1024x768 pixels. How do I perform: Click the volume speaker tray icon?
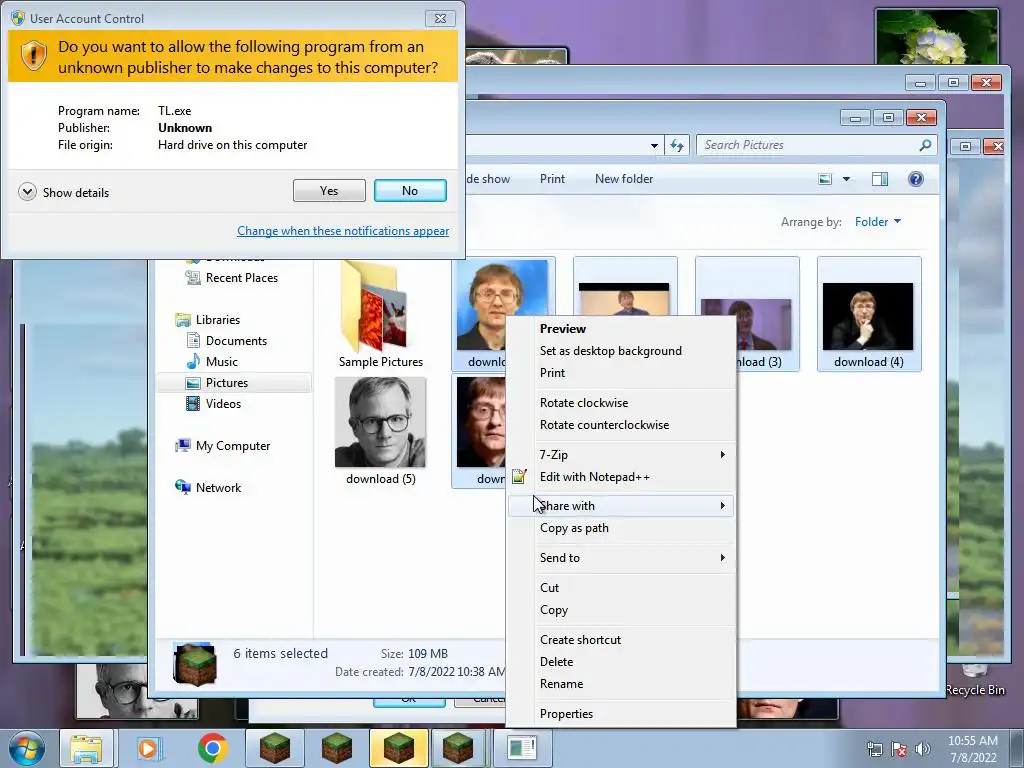(x=922, y=749)
